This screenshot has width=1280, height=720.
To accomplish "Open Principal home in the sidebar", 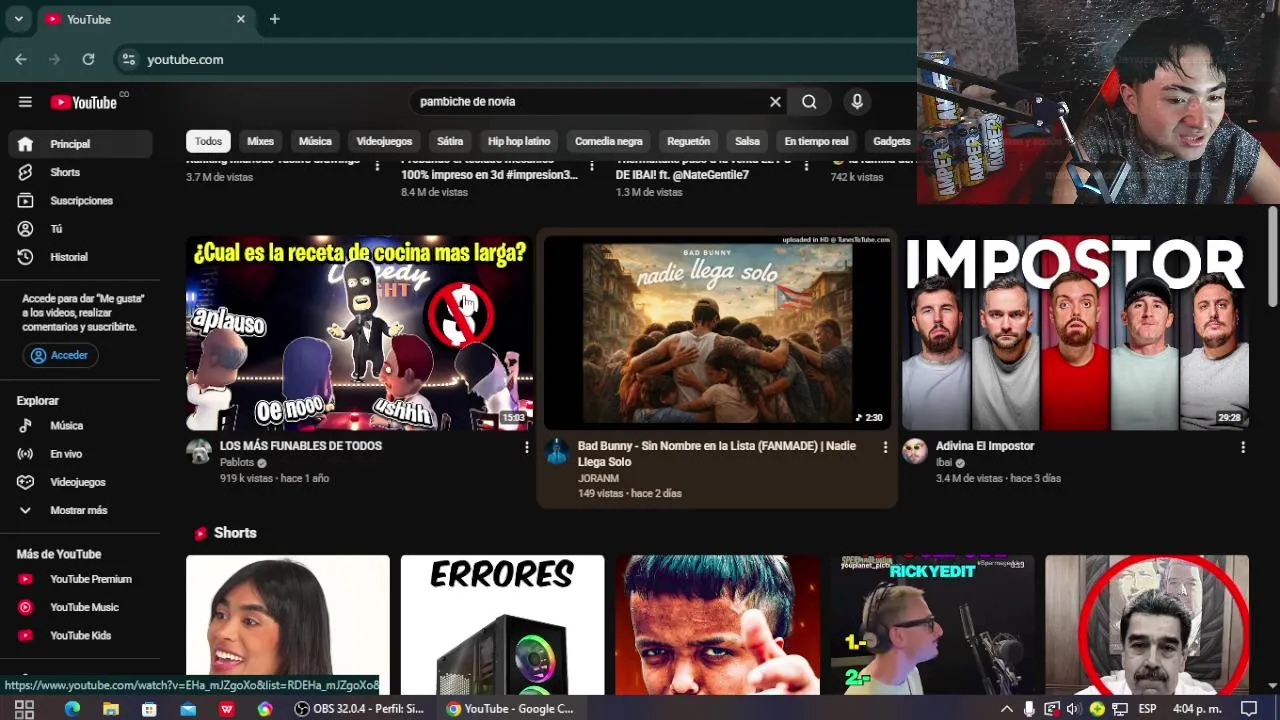I will (x=80, y=144).
